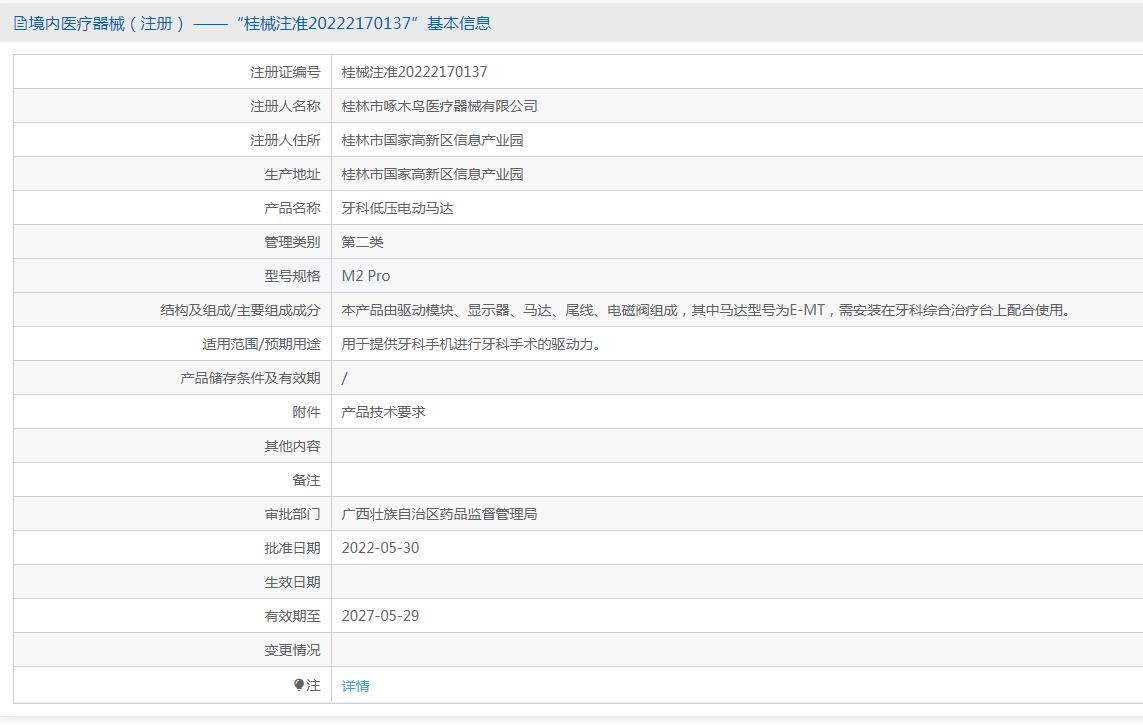Open the 详情 link
1143x725 pixels.
[355, 686]
